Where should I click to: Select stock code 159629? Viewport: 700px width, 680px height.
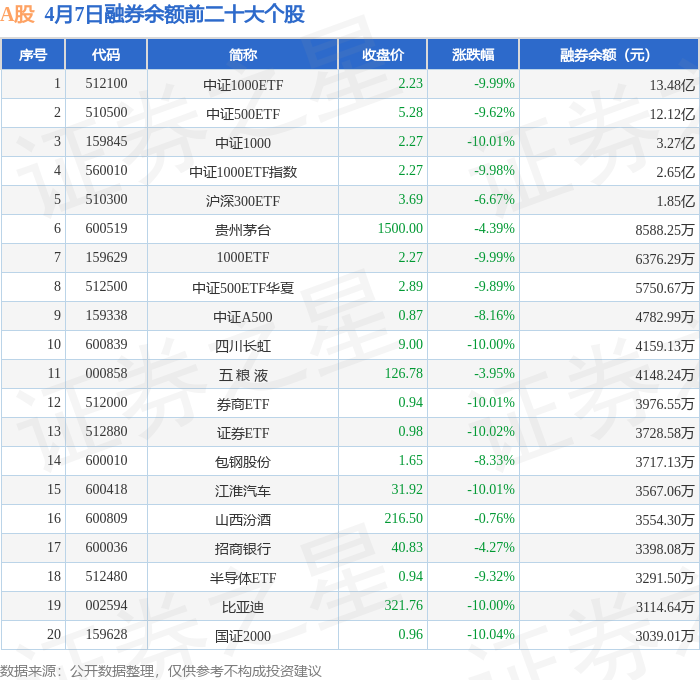click(x=106, y=258)
